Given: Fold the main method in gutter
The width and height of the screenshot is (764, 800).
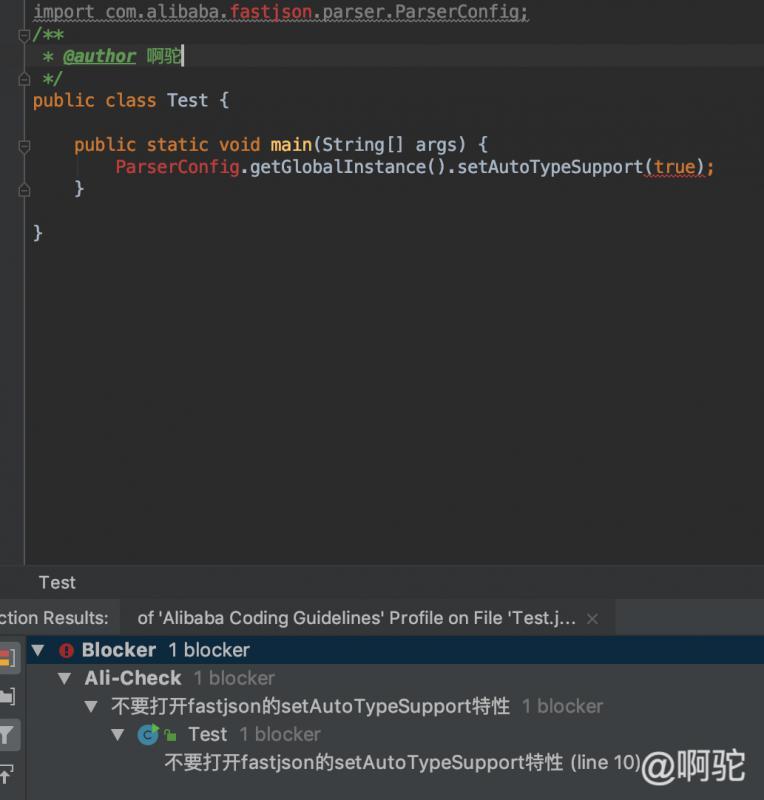Looking at the screenshot, I should pyautogui.click(x=23, y=146).
